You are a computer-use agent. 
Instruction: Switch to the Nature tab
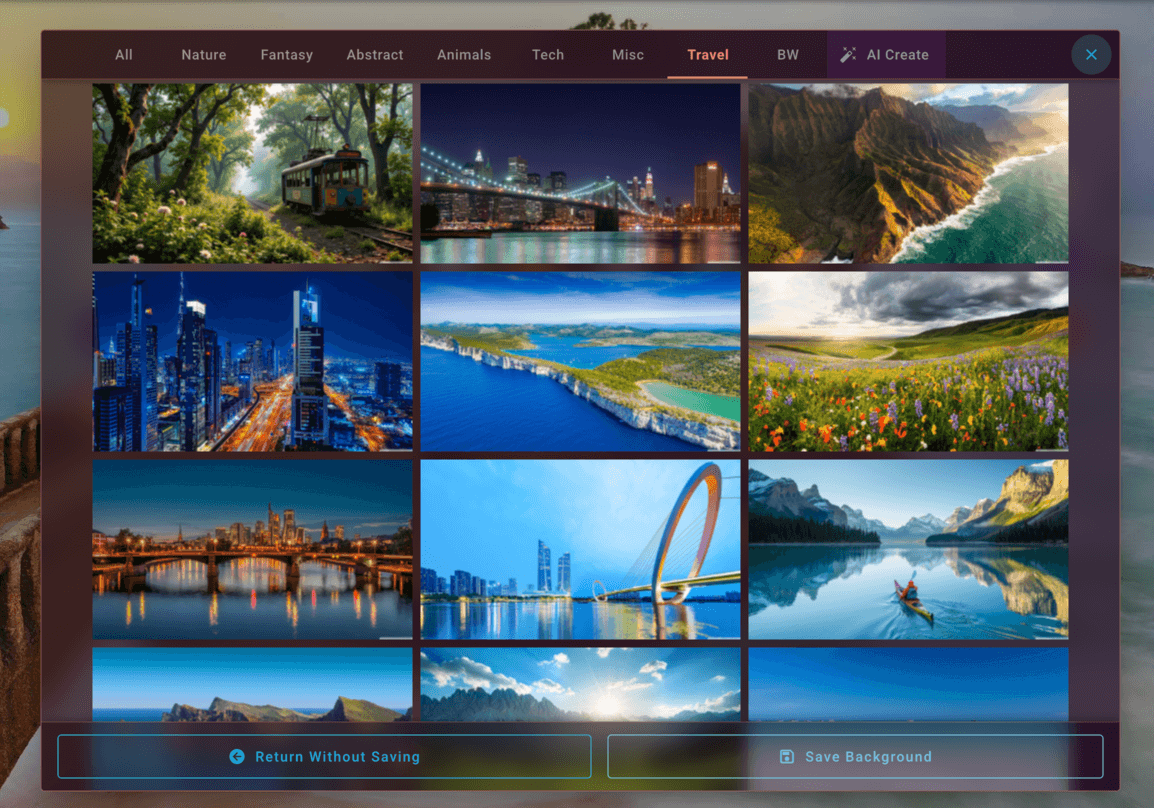[x=203, y=55]
